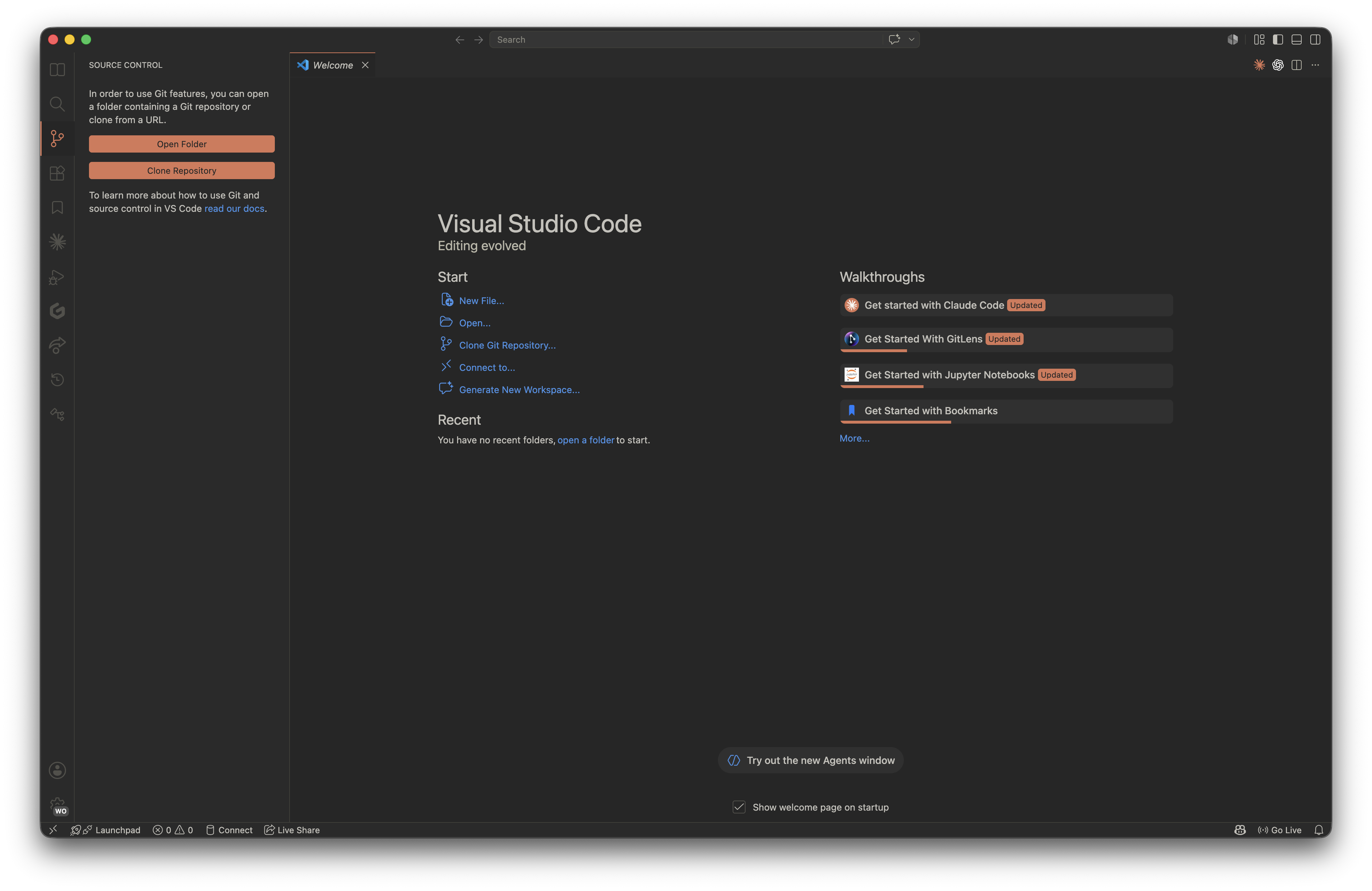Select Connect to... under Start
The image size is (1372, 891).
[477, 367]
